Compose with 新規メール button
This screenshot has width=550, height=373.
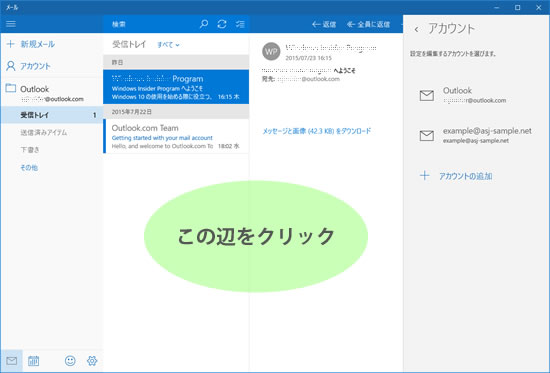pos(31,44)
